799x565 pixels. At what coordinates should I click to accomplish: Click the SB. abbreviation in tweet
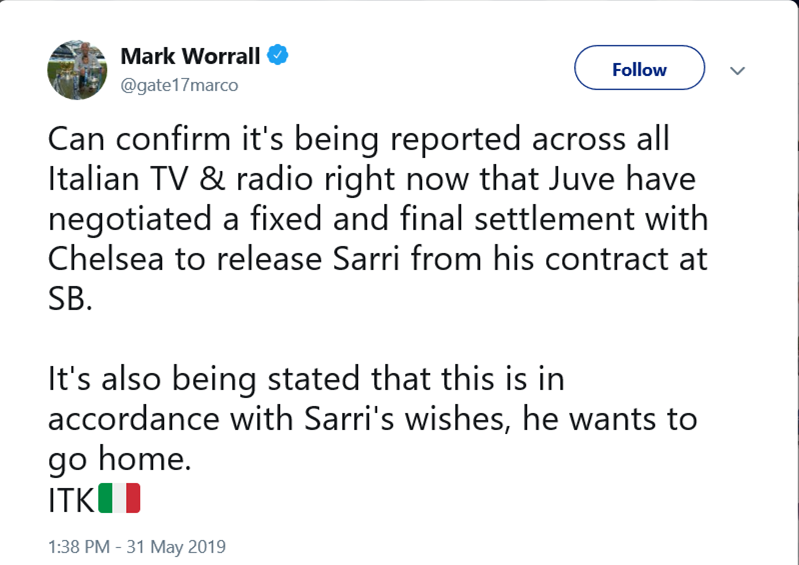point(70,299)
